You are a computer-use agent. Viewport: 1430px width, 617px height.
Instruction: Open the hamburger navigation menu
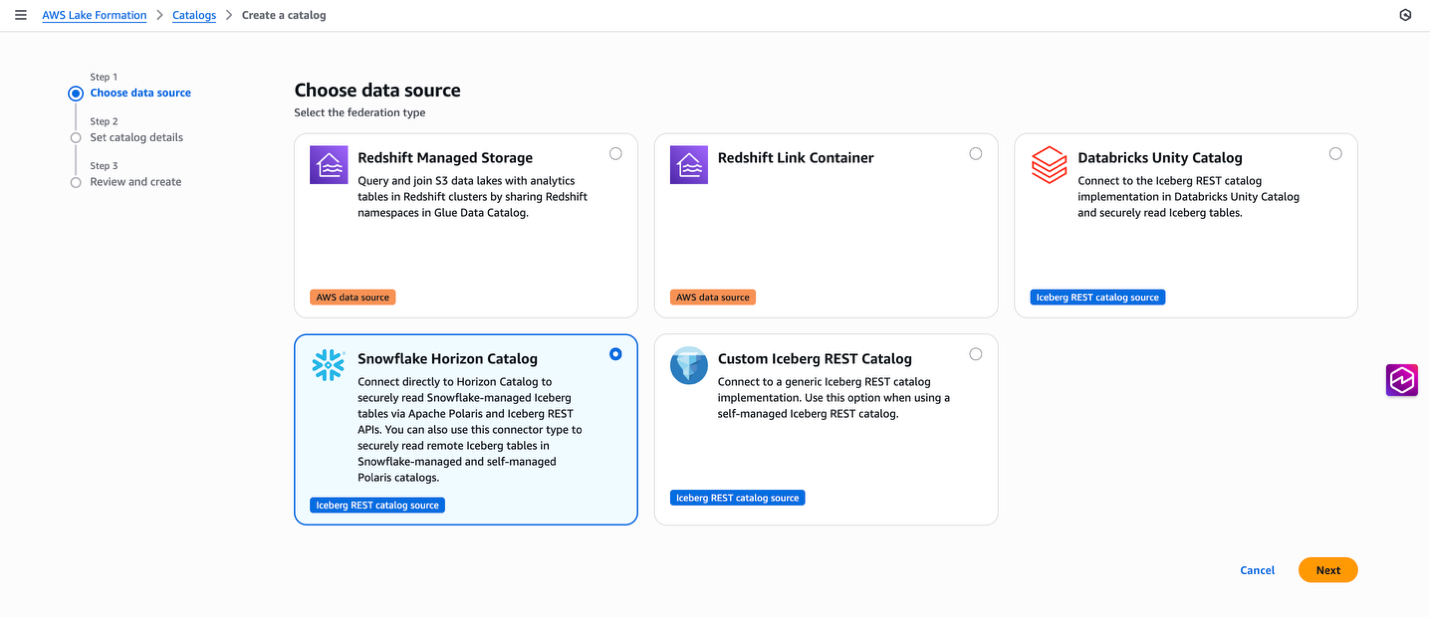coord(20,15)
